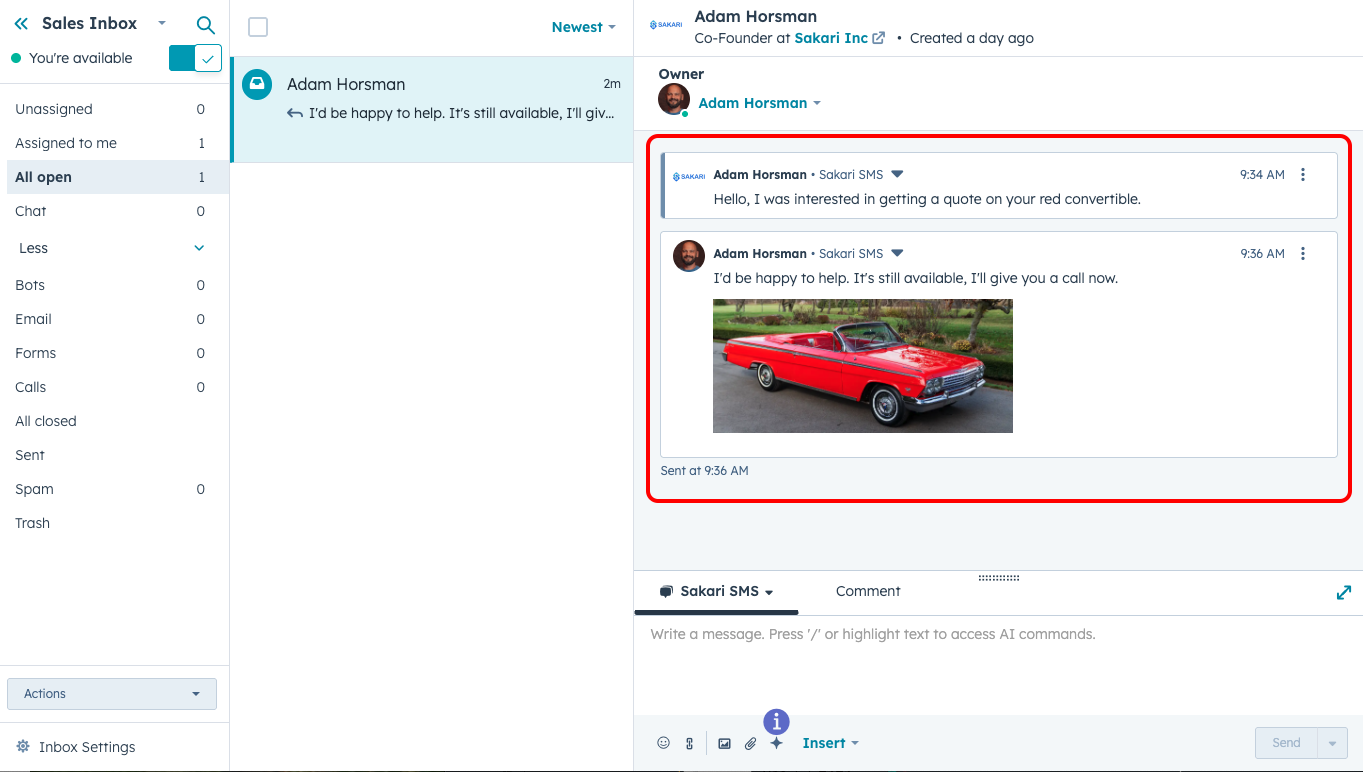
Task: Click the Sakari logo in the contact header
Action: coord(666,25)
